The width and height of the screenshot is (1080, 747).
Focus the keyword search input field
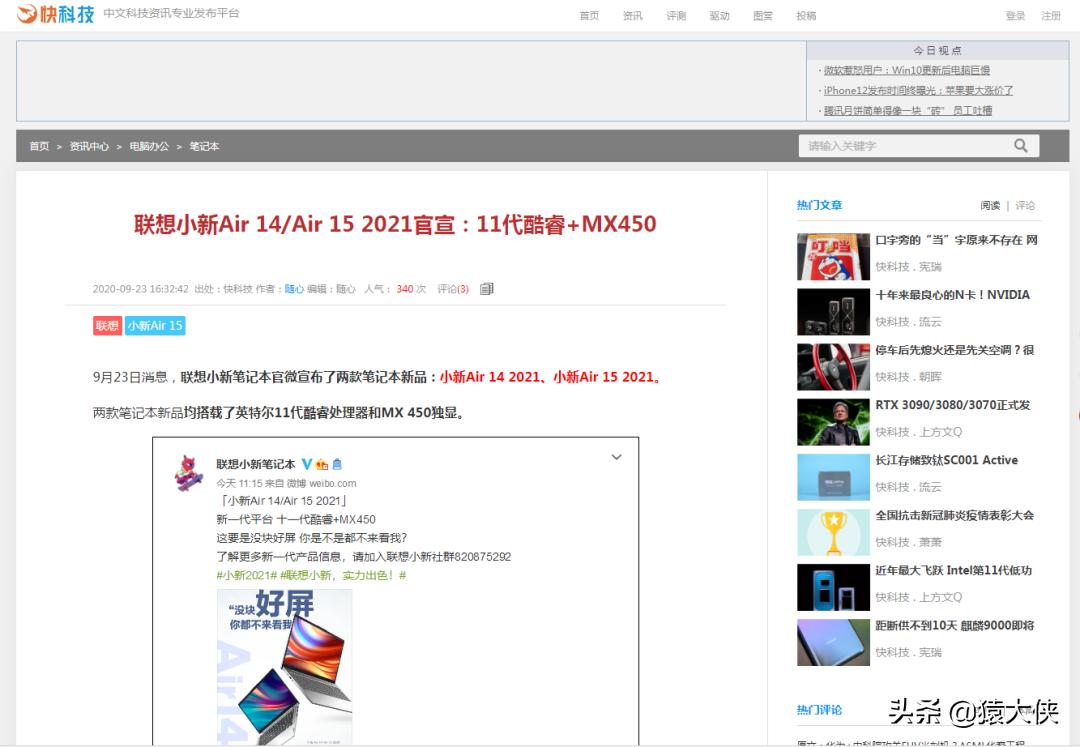pyautogui.click(x=906, y=146)
